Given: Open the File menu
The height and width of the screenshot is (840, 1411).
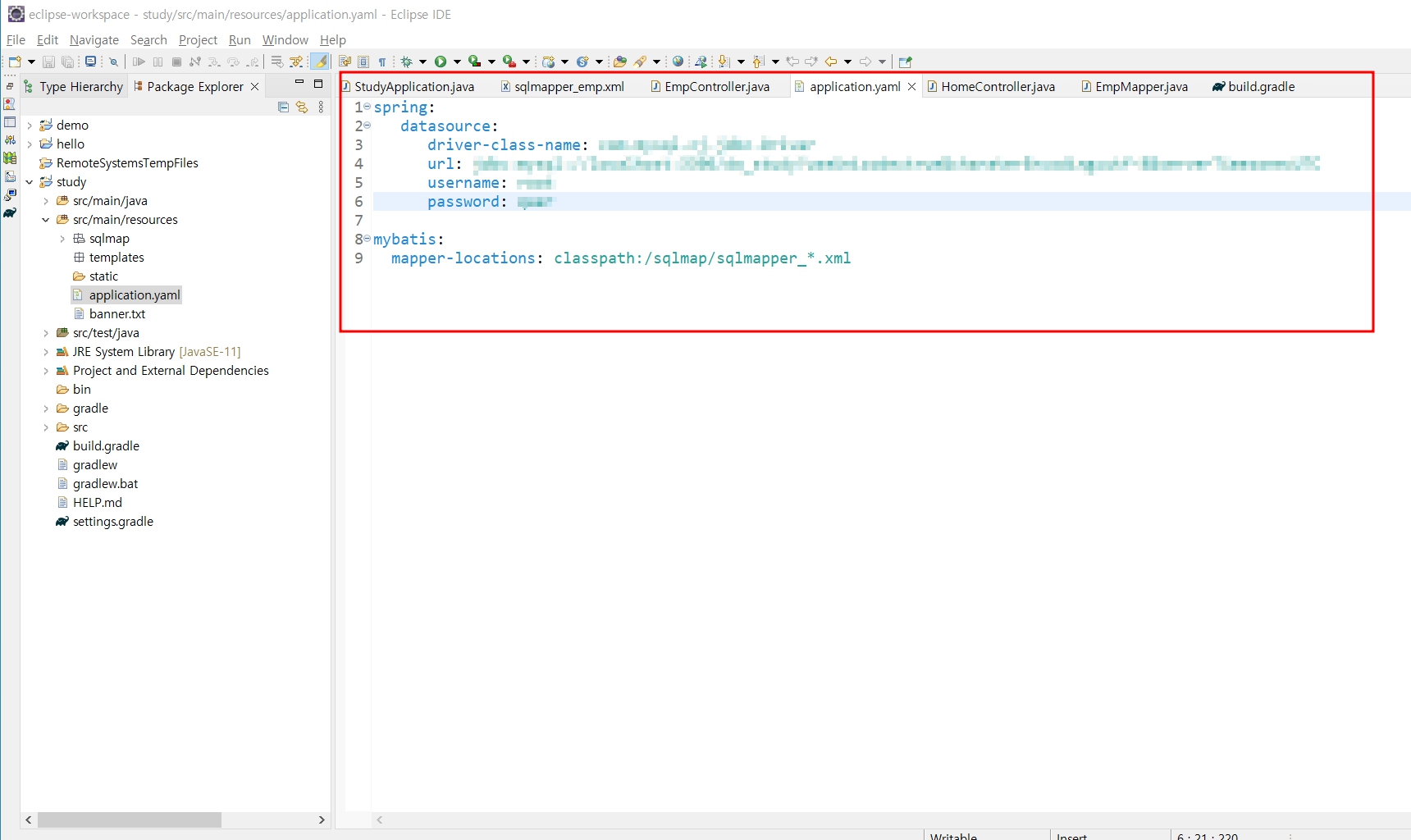Looking at the screenshot, I should [16, 39].
